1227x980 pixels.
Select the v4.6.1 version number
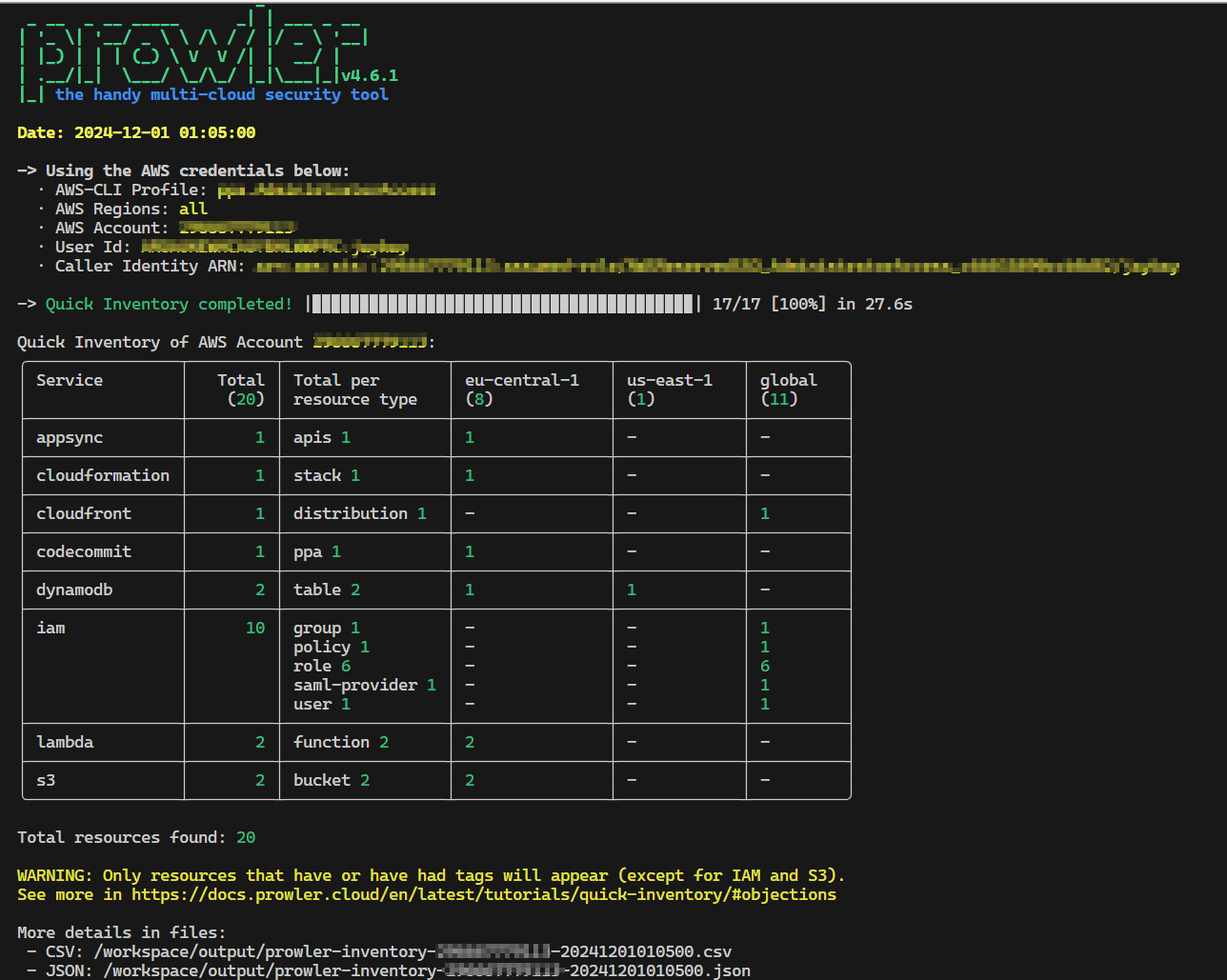click(x=370, y=75)
